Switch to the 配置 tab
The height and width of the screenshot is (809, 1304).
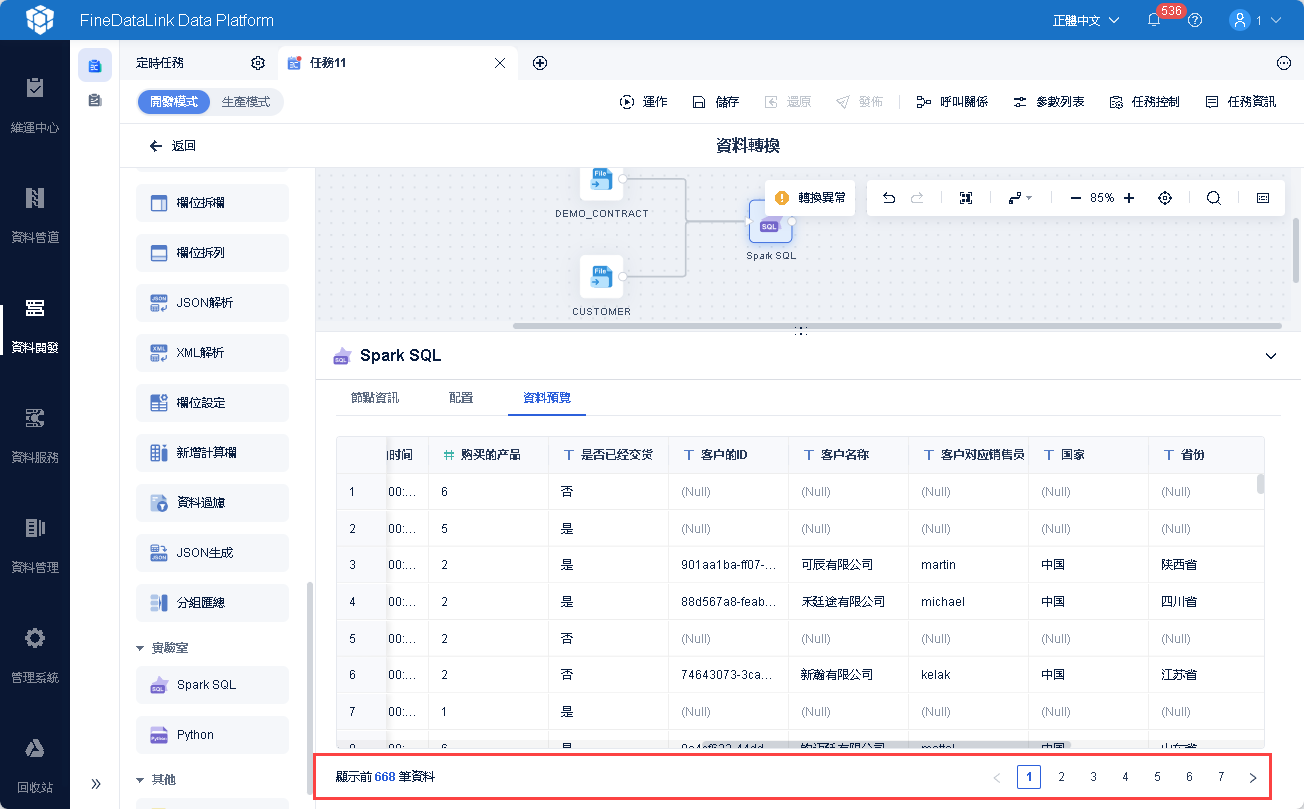(x=461, y=397)
